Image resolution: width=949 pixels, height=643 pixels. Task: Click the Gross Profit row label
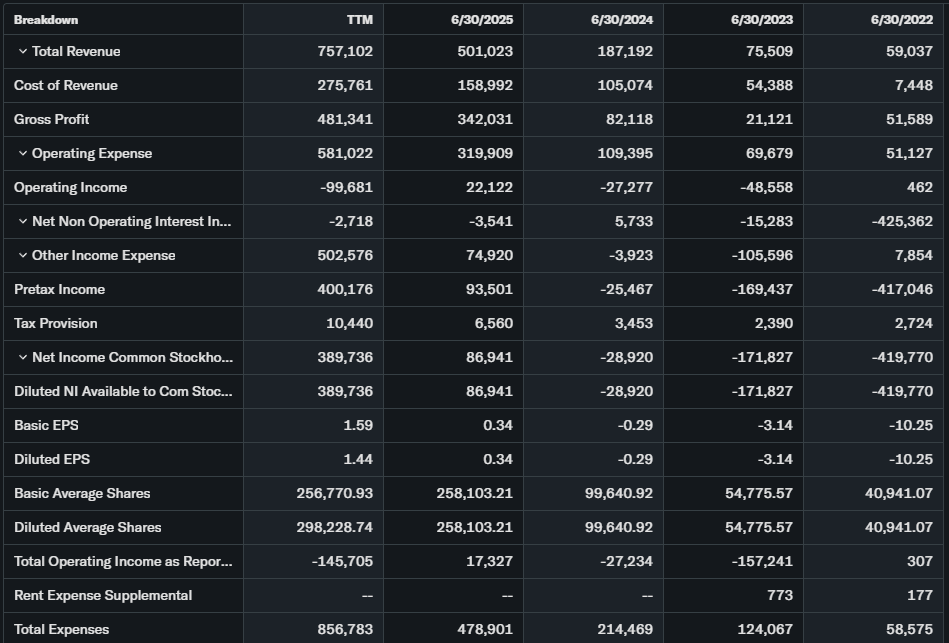click(x=52, y=119)
